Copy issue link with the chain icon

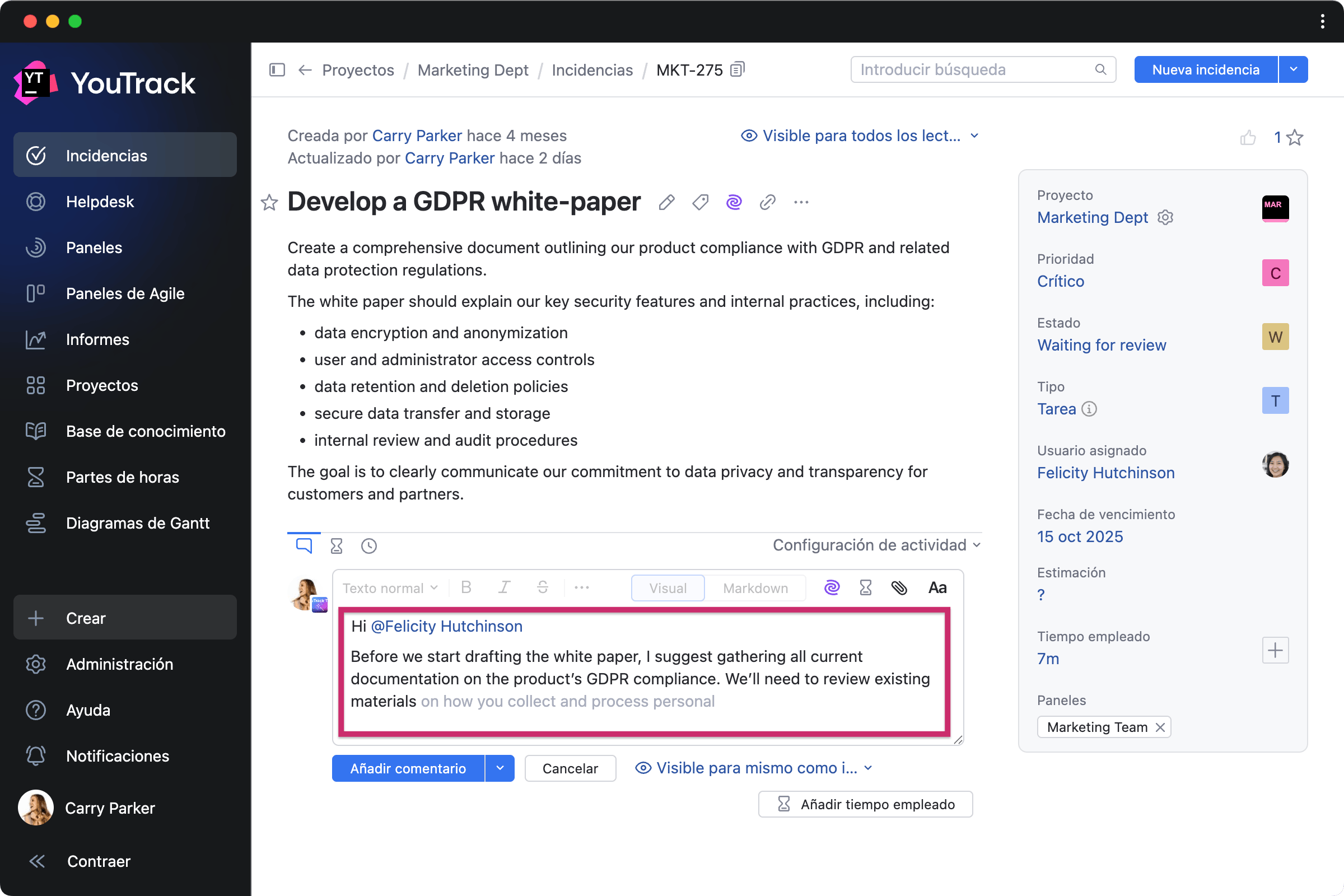767,202
